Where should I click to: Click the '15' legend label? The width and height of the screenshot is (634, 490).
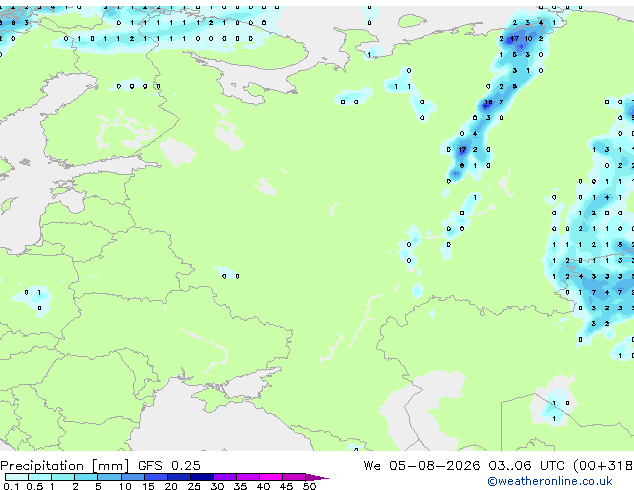click(148, 486)
